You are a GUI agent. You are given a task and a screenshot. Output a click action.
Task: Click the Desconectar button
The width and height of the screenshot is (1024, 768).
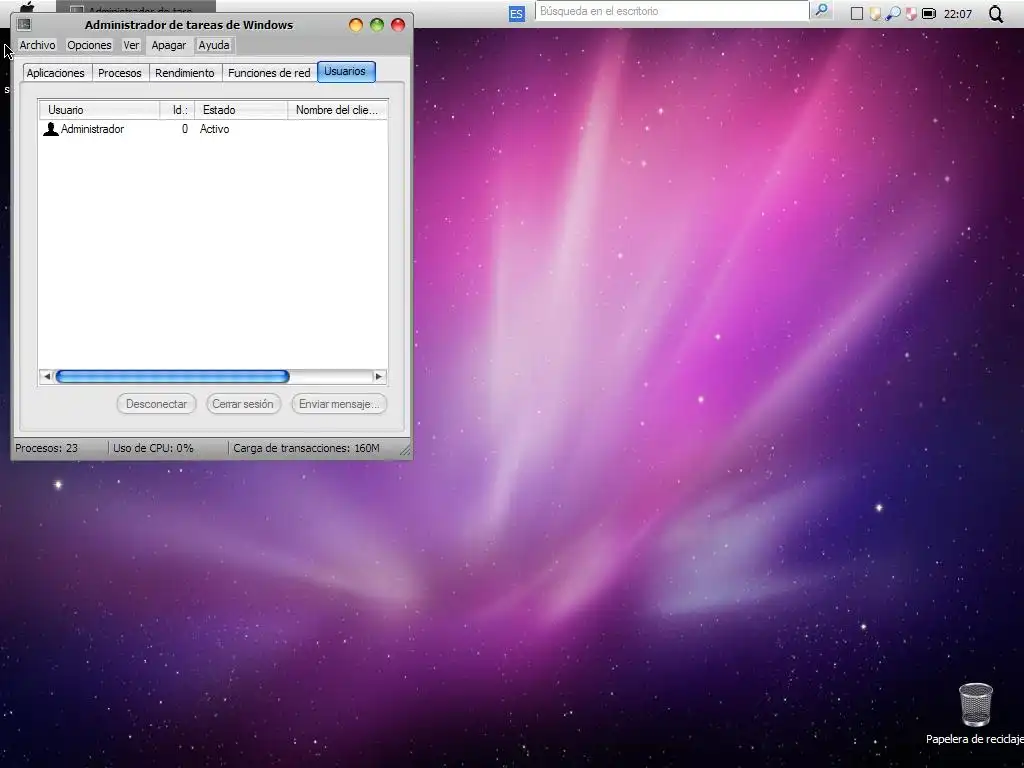pos(156,404)
